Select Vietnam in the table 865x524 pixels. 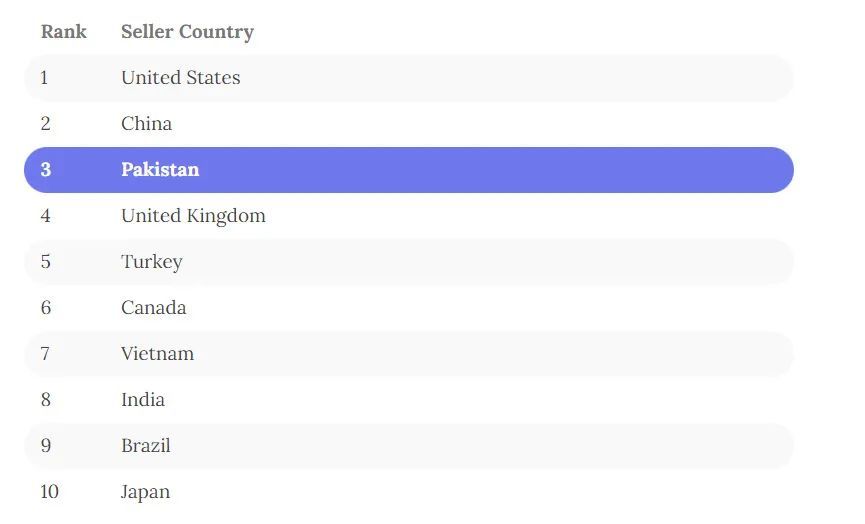pos(157,354)
